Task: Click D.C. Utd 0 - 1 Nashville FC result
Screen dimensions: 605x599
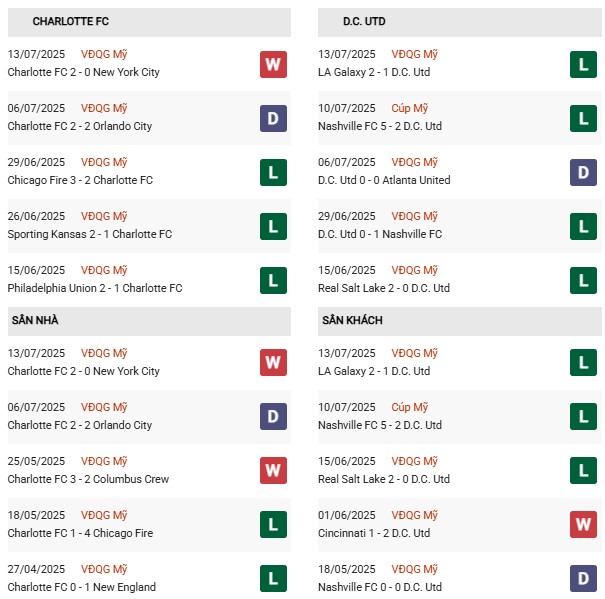Action: click(x=380, y=234)
